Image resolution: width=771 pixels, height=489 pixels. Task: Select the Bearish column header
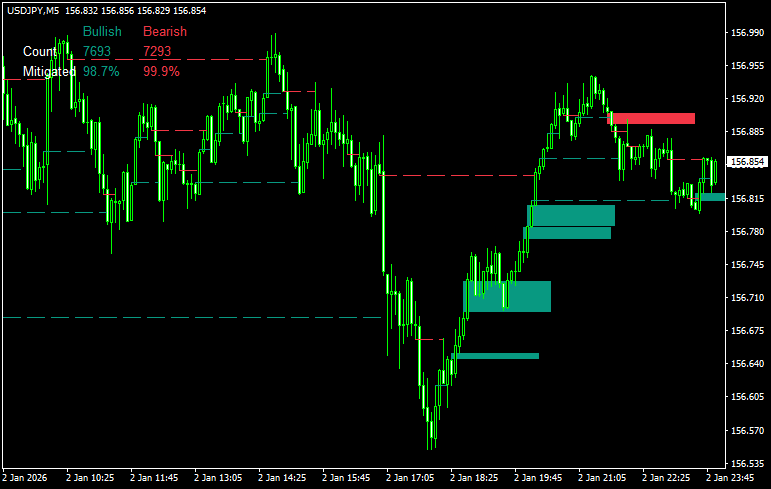[x=164, y=31]
